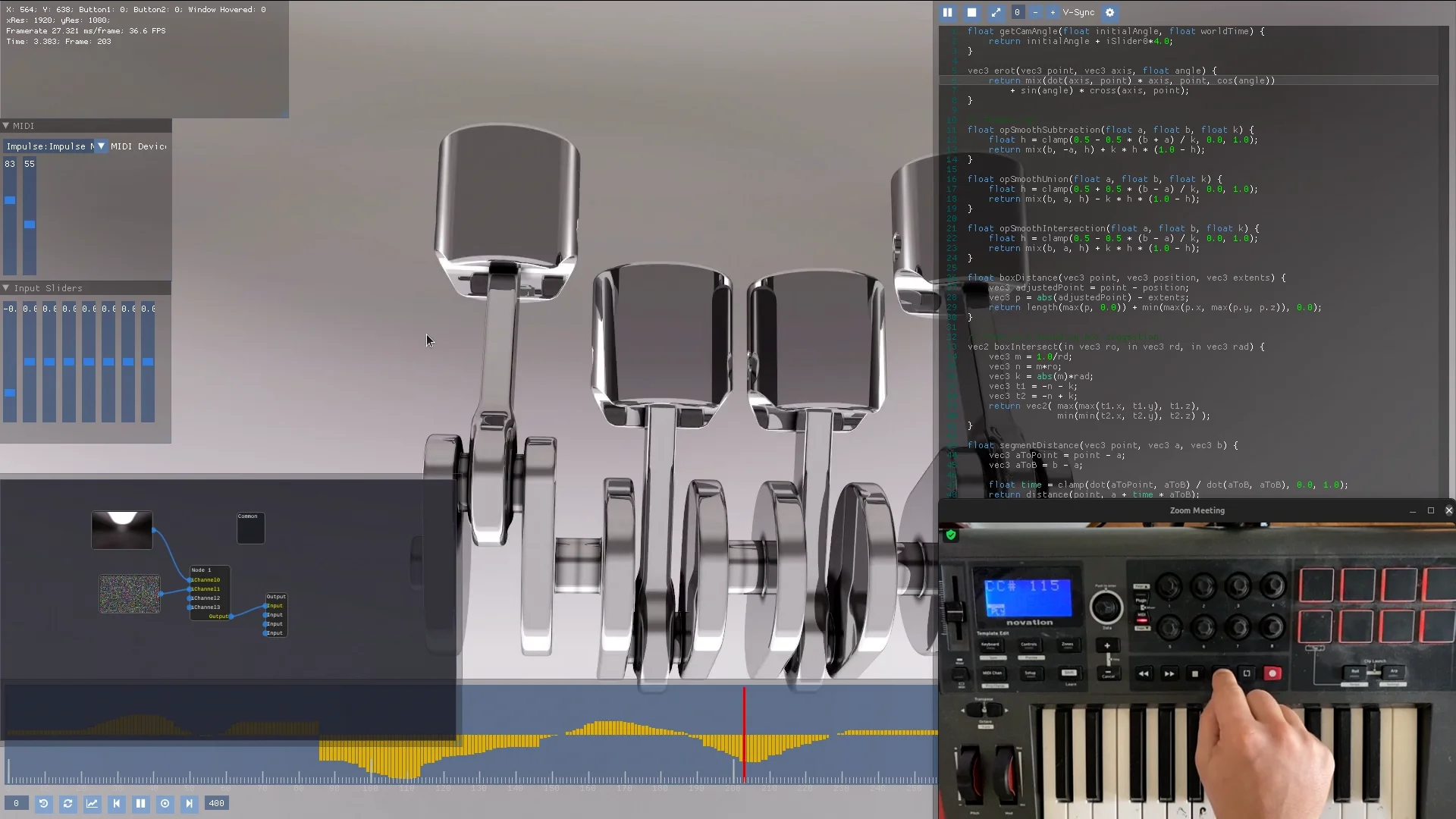Click the number field beside the fullscreen icon
The height and width of the screenshot is (819, 1456).
click(1018, 12)
